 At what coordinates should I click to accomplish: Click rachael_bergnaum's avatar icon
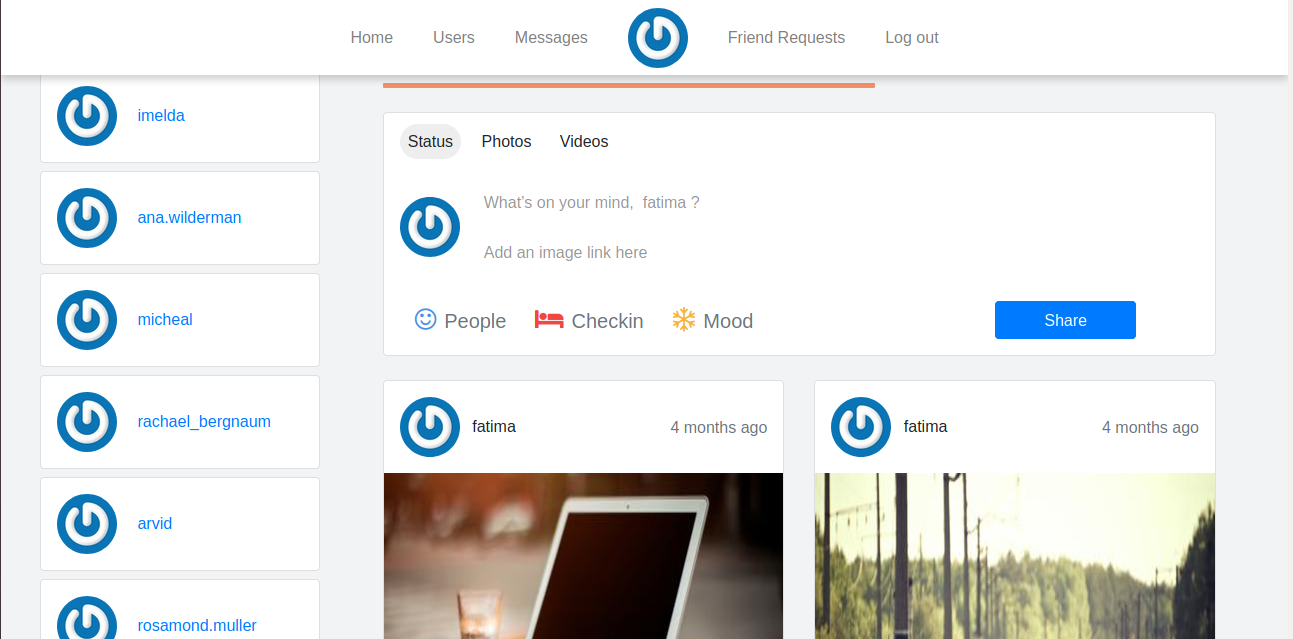pyautogui.click(x=87, y=422)
